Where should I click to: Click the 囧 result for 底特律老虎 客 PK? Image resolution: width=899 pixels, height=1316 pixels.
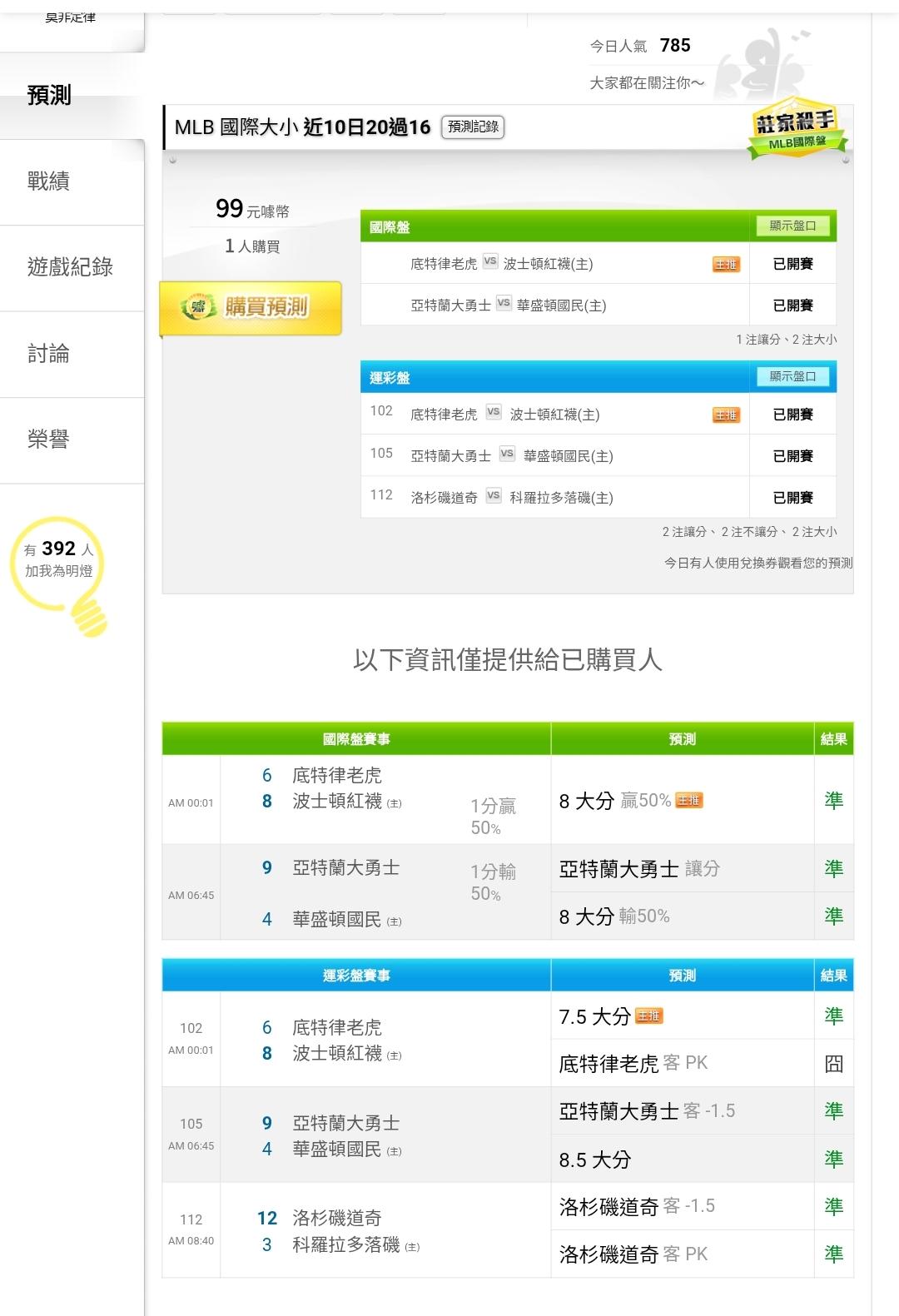tap(833, 1063)
